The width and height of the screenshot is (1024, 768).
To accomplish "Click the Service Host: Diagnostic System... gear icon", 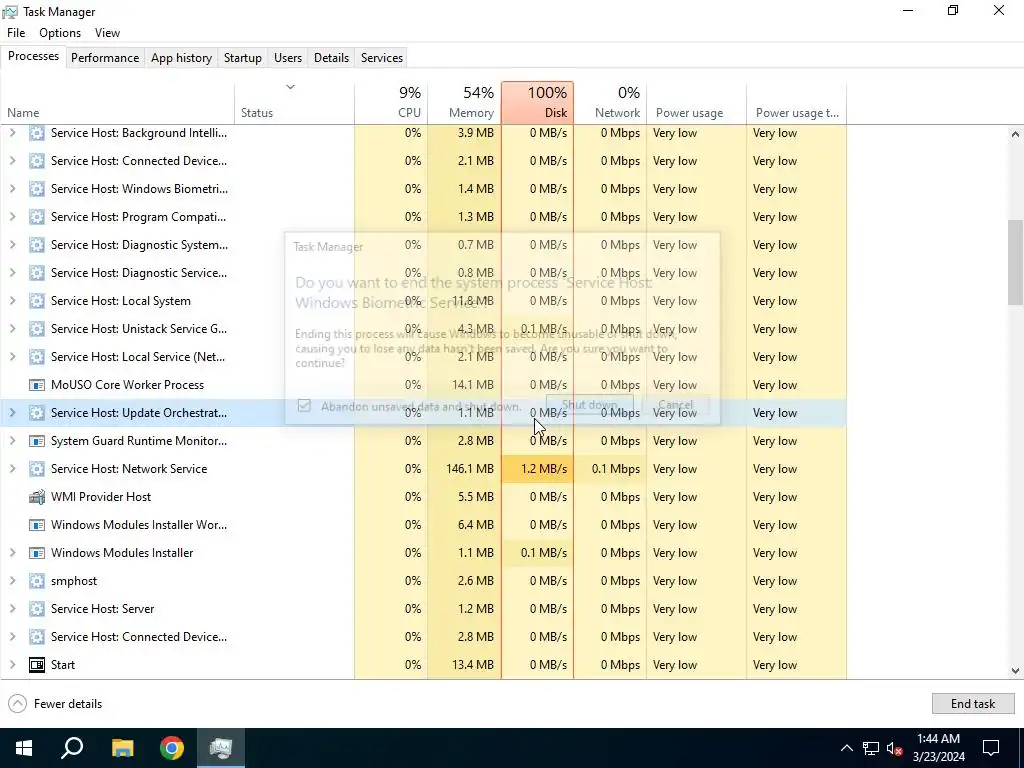I will (37, 245).
